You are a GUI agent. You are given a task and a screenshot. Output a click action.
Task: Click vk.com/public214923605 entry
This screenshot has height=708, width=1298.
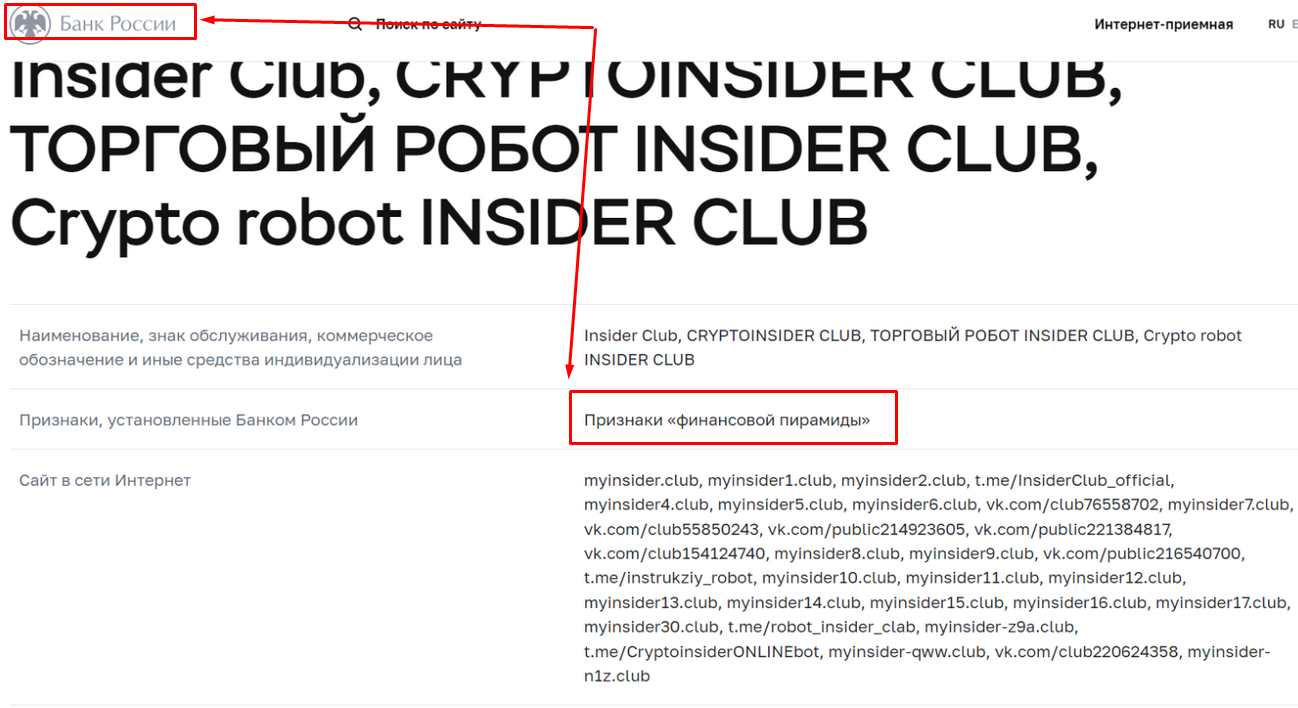click(867, 528)
